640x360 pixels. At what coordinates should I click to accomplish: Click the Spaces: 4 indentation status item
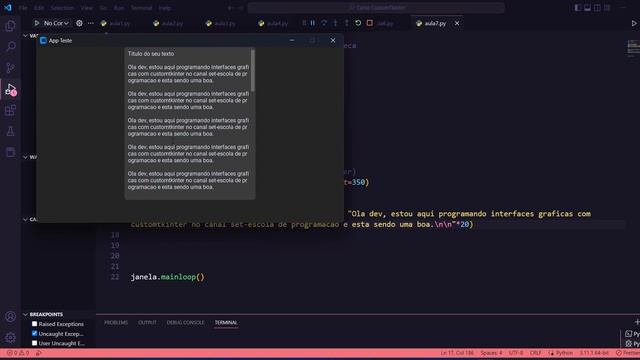pos(491,353)
